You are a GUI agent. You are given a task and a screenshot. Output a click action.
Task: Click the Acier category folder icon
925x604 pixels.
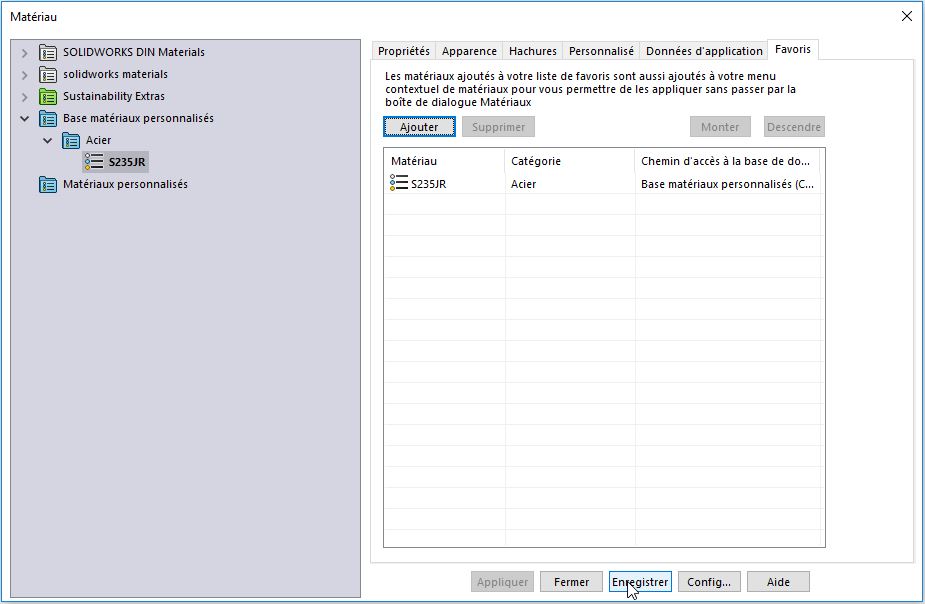click(71, 140)
